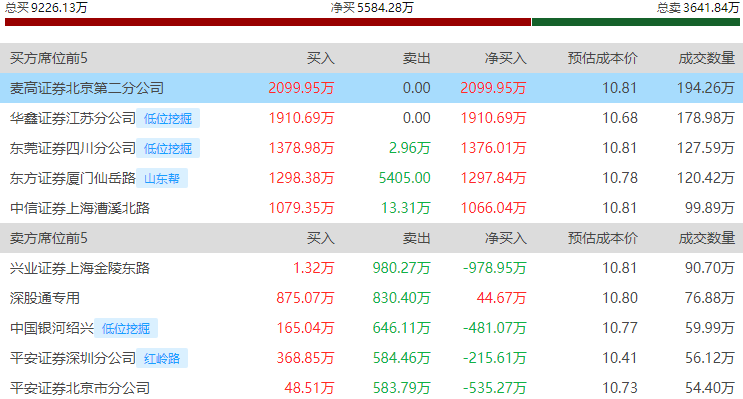Click the 总买 9226.13万 label

[x=46, y=7]
